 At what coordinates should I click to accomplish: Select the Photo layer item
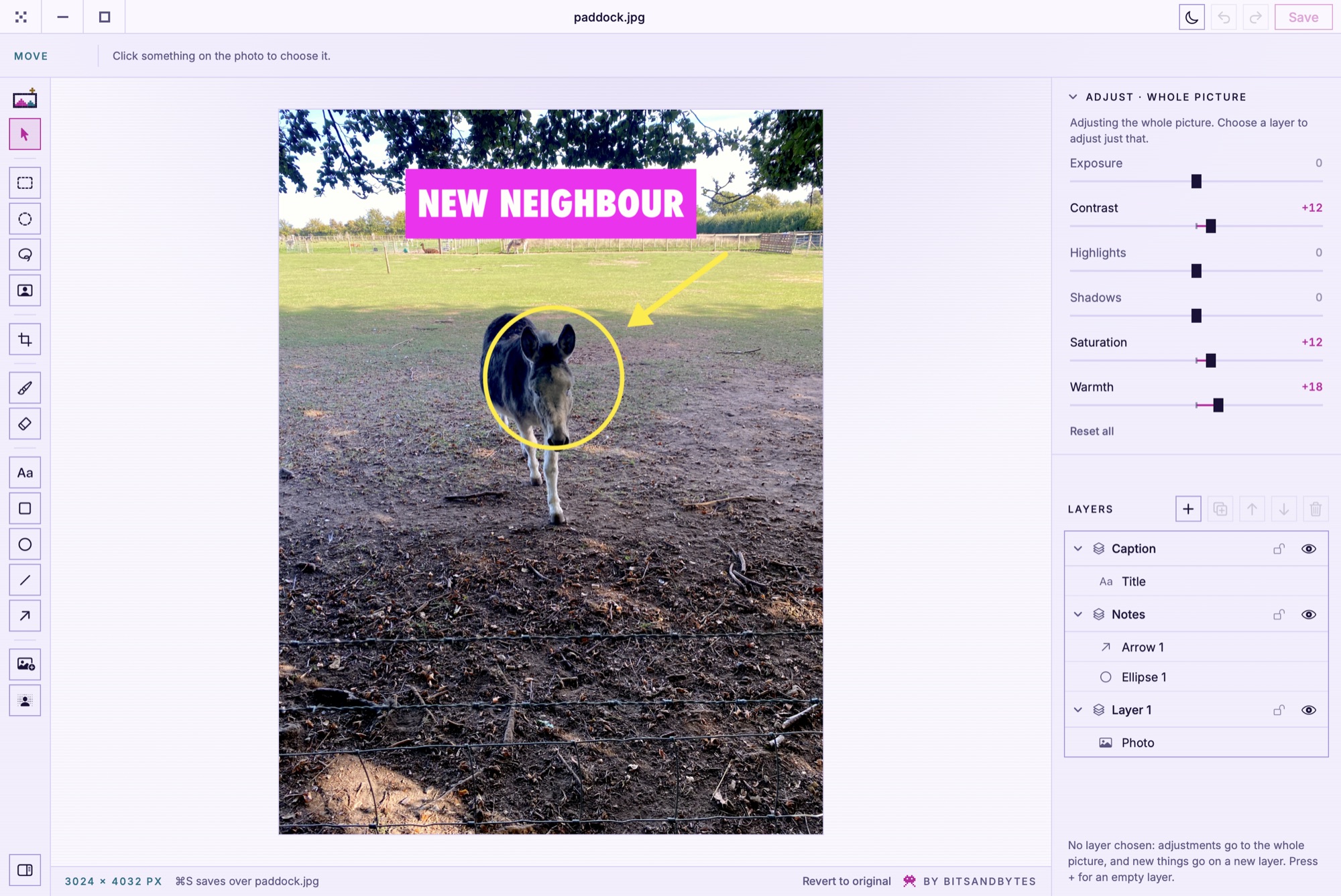(x=1196, y=743)
